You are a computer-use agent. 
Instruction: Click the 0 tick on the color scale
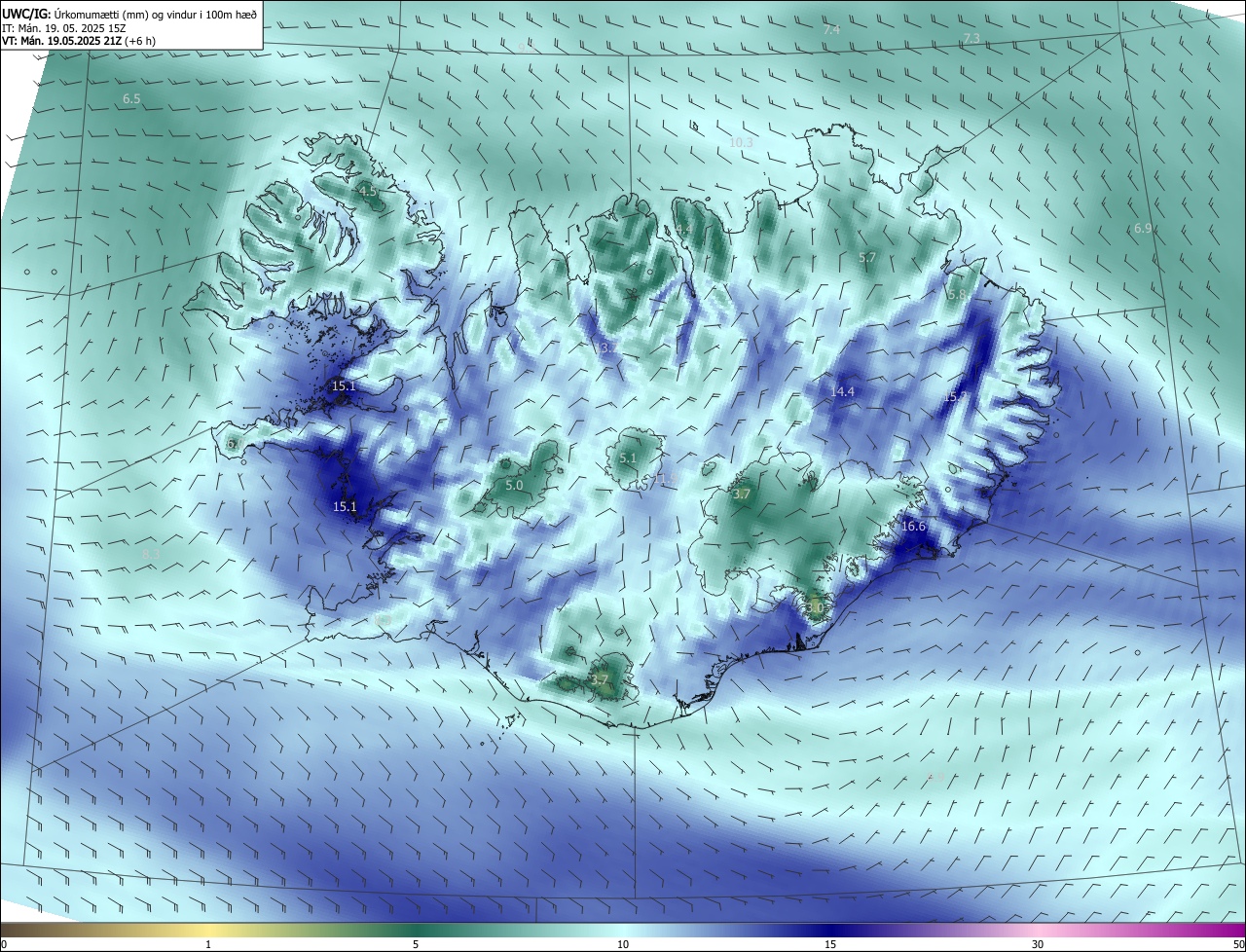[x=4, y=944]
